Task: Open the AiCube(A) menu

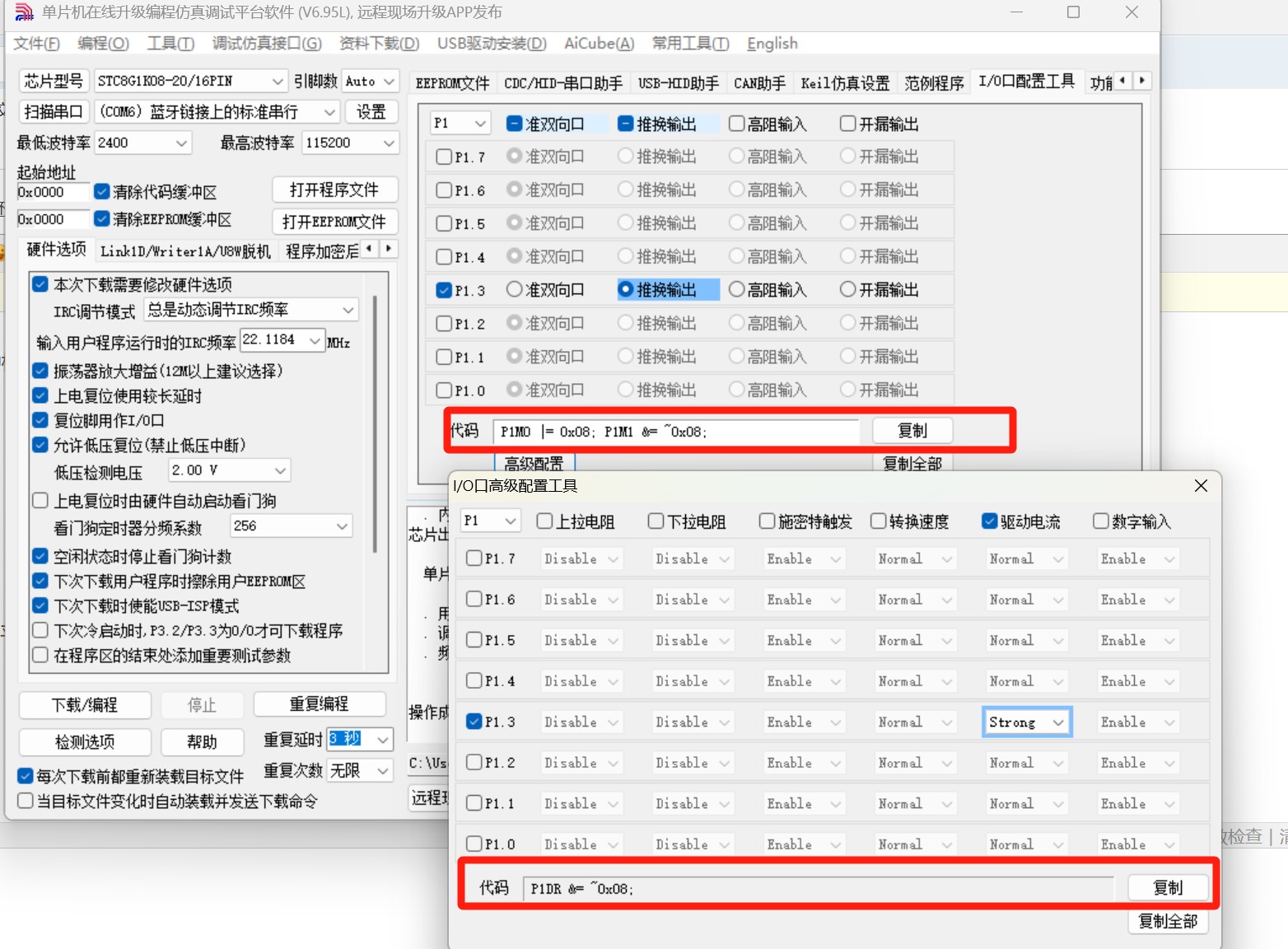Action: [x=599, y=44]
